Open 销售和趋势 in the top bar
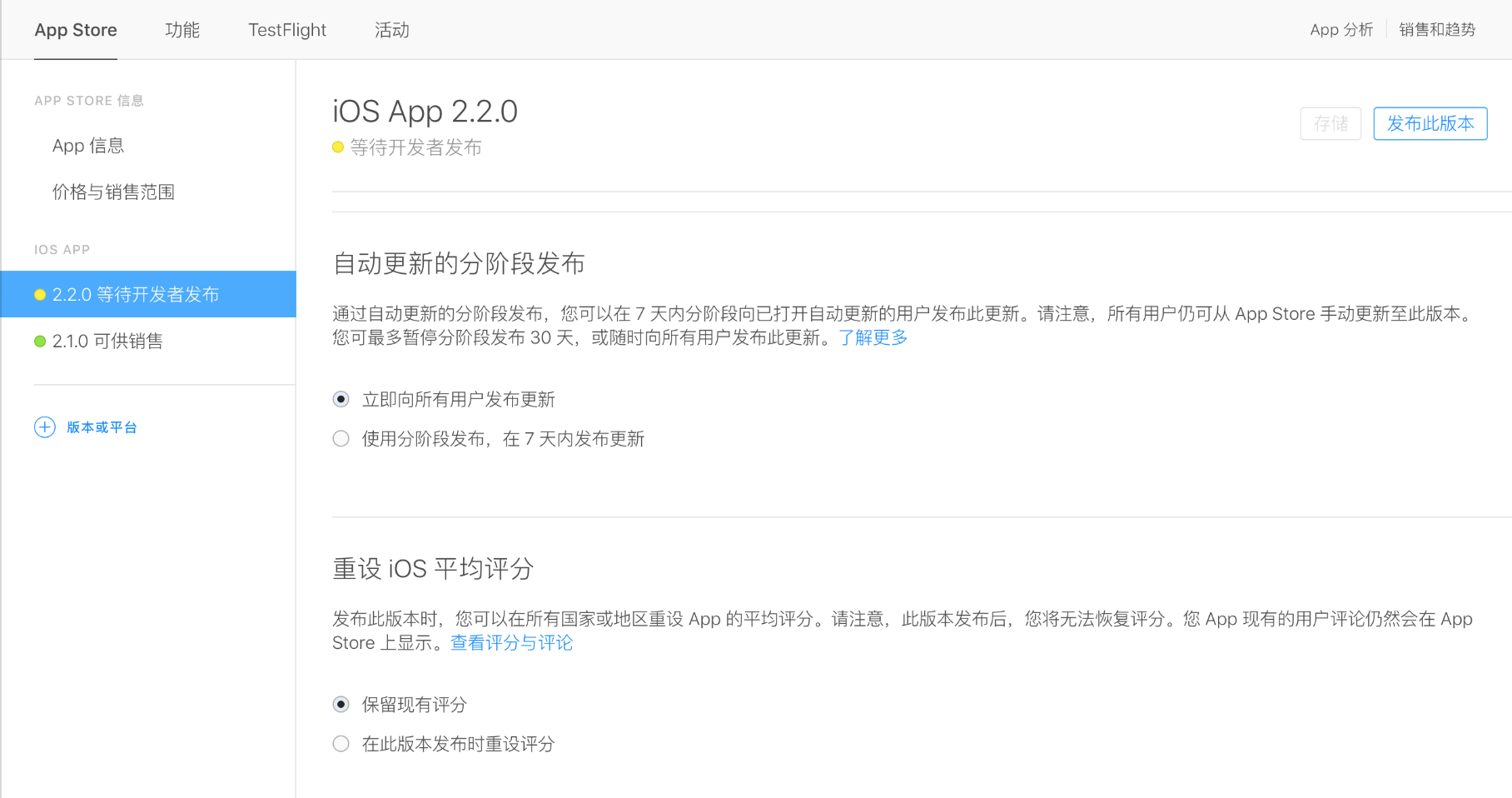 tap(1437, 30)
